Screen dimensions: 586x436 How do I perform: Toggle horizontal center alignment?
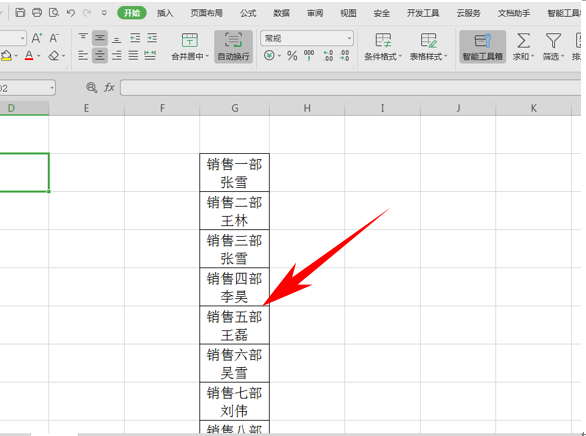tap(99, 56)
